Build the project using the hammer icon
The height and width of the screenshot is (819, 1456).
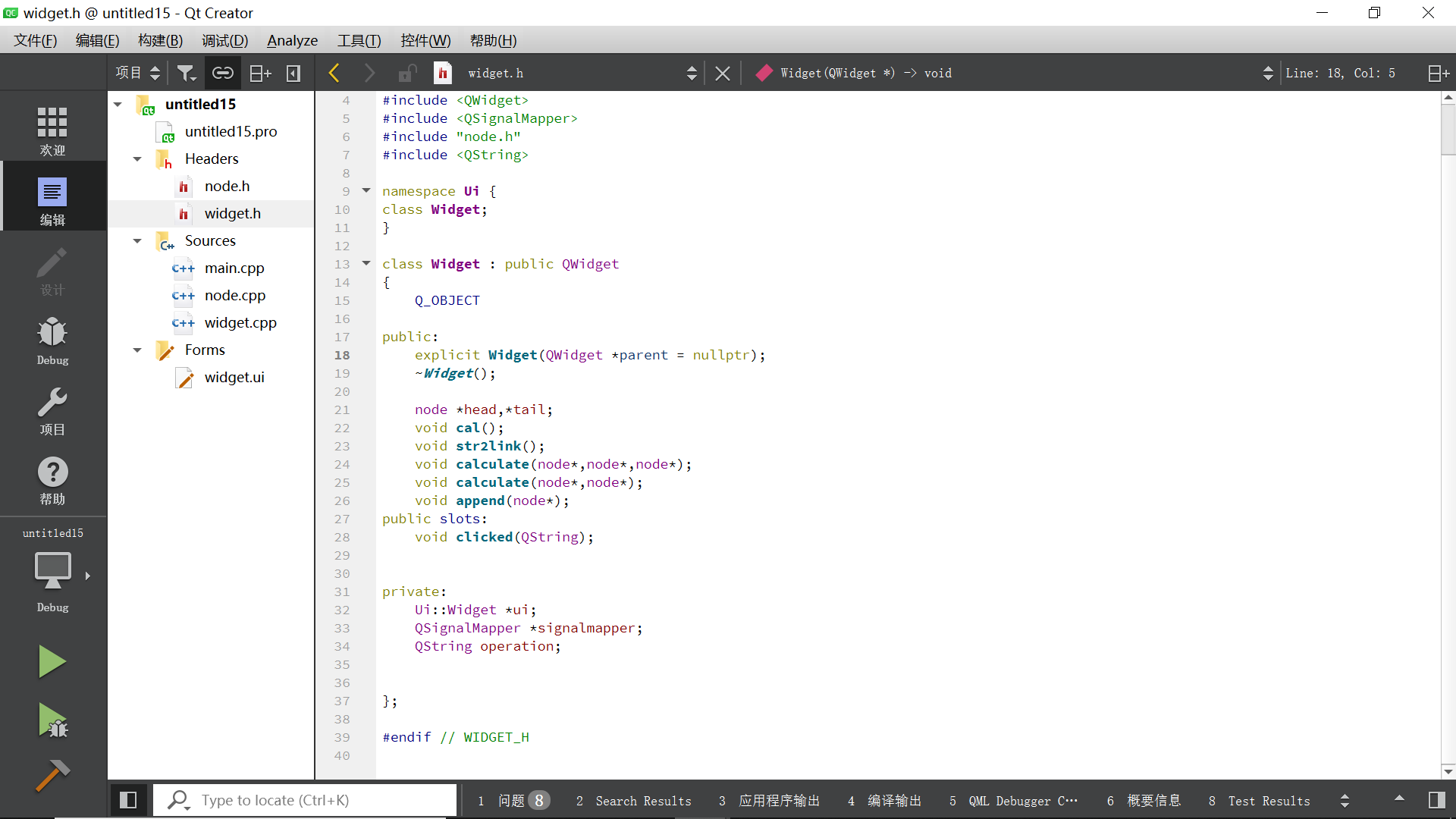pos(52,775)
